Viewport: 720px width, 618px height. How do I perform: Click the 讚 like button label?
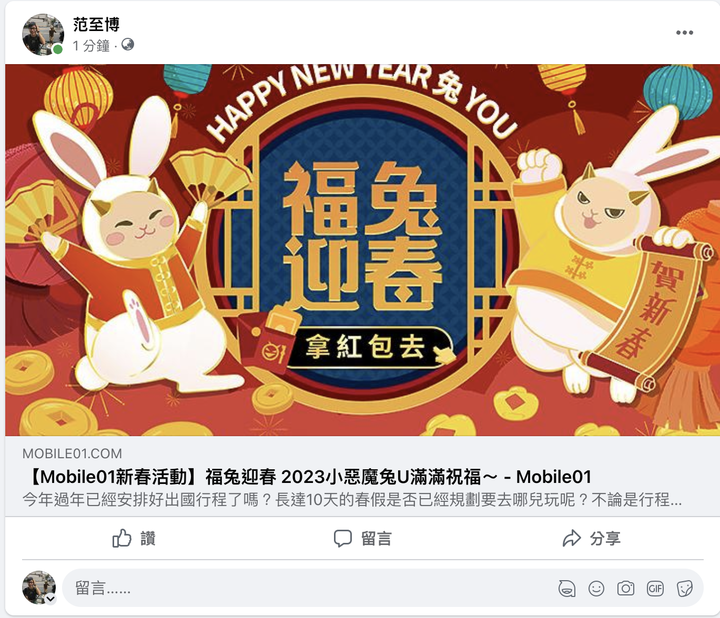coord(148,538)
